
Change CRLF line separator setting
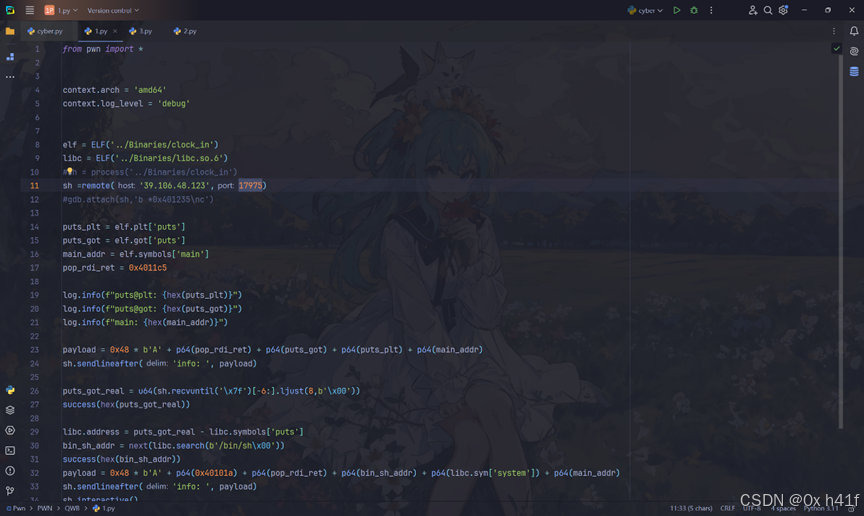(727, 508)
